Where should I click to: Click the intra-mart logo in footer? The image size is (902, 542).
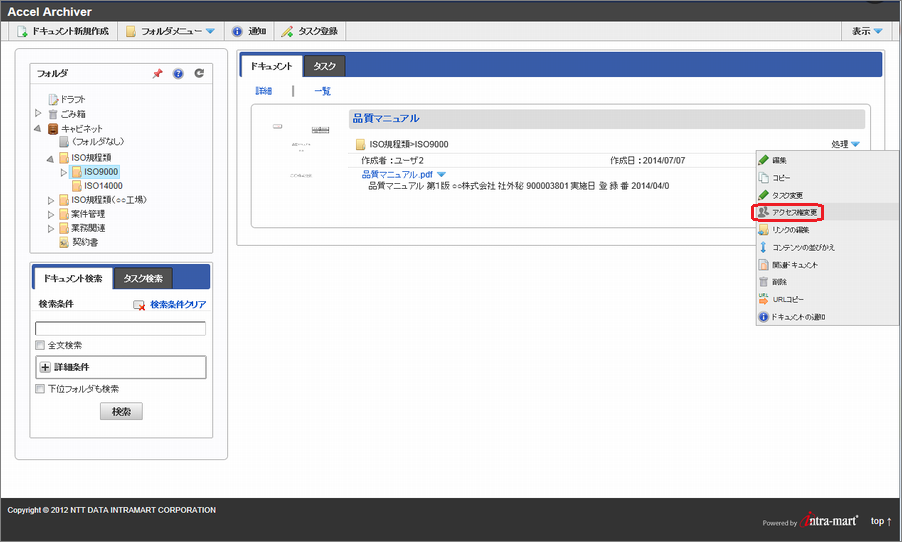(828, 520)
